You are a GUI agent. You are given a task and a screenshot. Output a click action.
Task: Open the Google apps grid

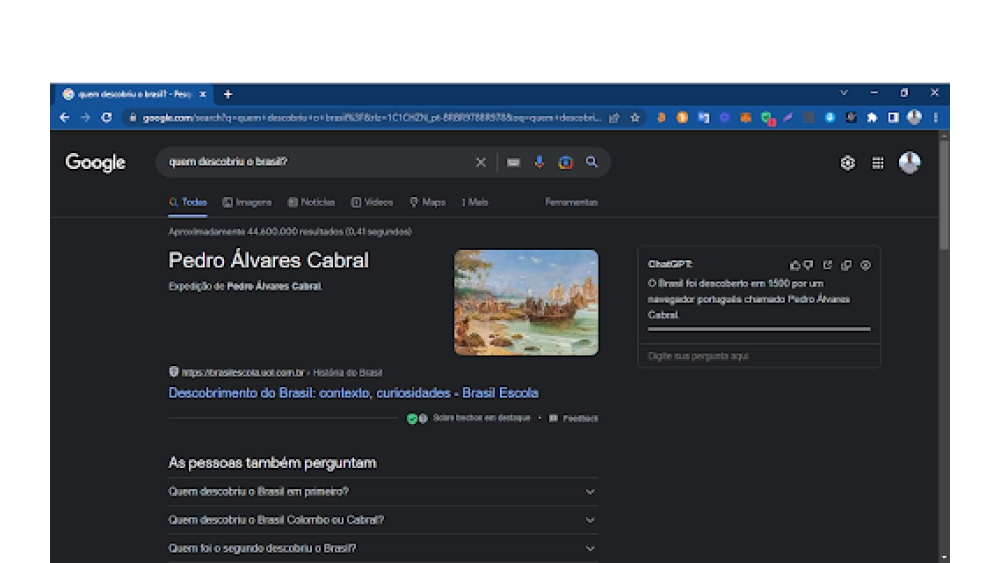pos(878,163)
